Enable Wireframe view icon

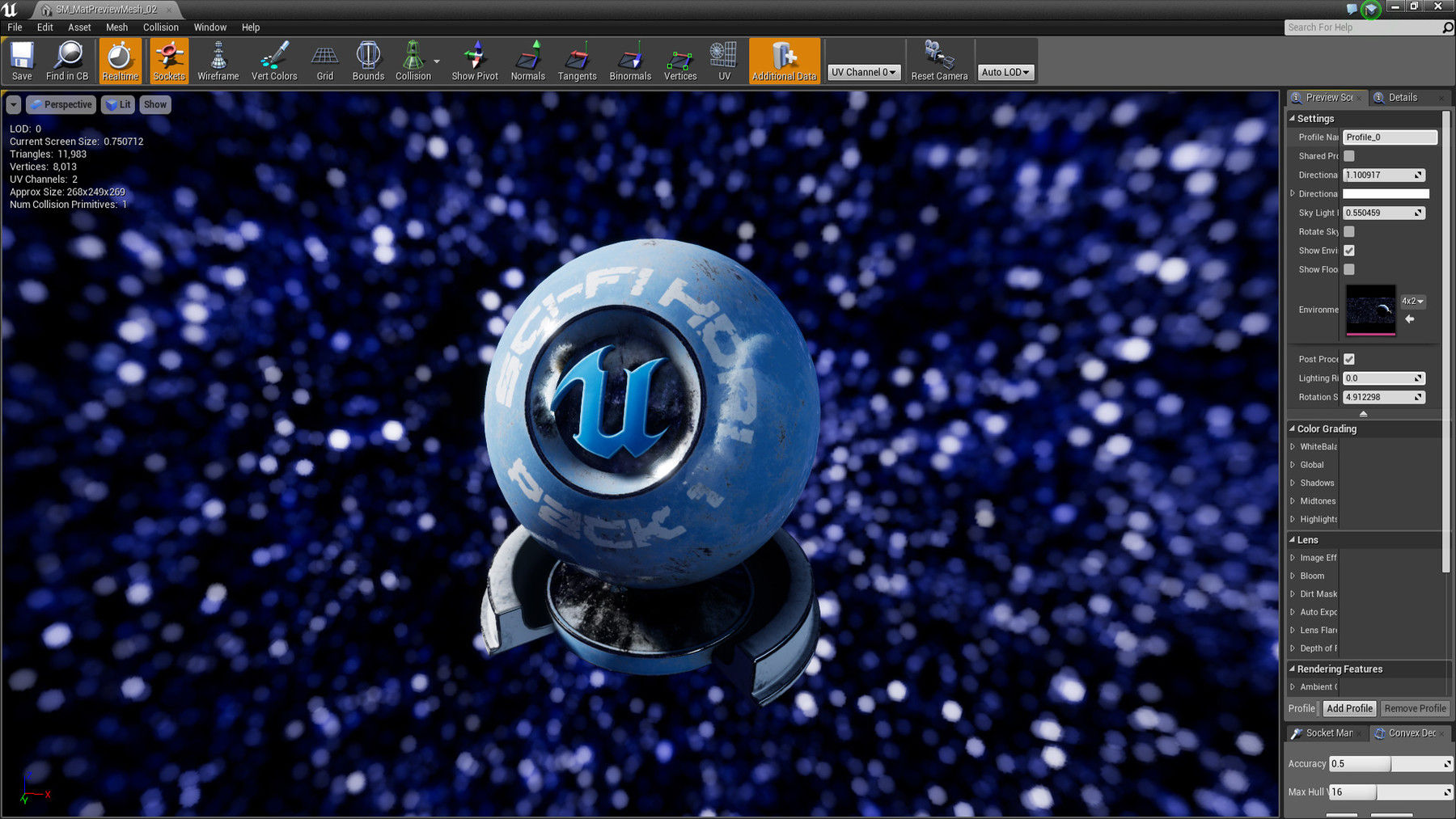coord(218,61)
